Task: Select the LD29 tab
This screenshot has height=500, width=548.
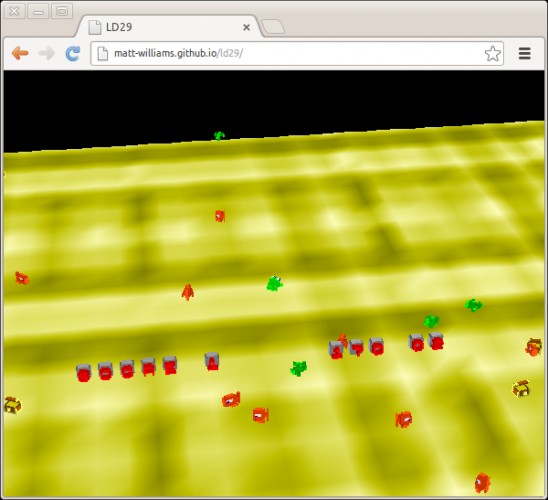Action: click(168, 27)
